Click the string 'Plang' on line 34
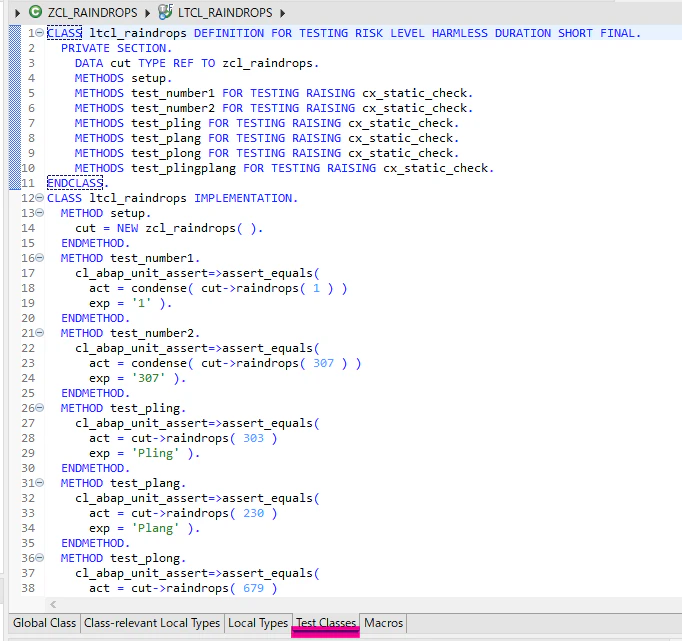 pos(156,528)
